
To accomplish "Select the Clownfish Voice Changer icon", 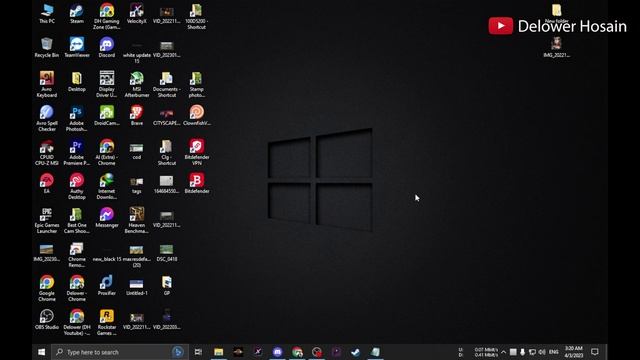I will [197, 116].
